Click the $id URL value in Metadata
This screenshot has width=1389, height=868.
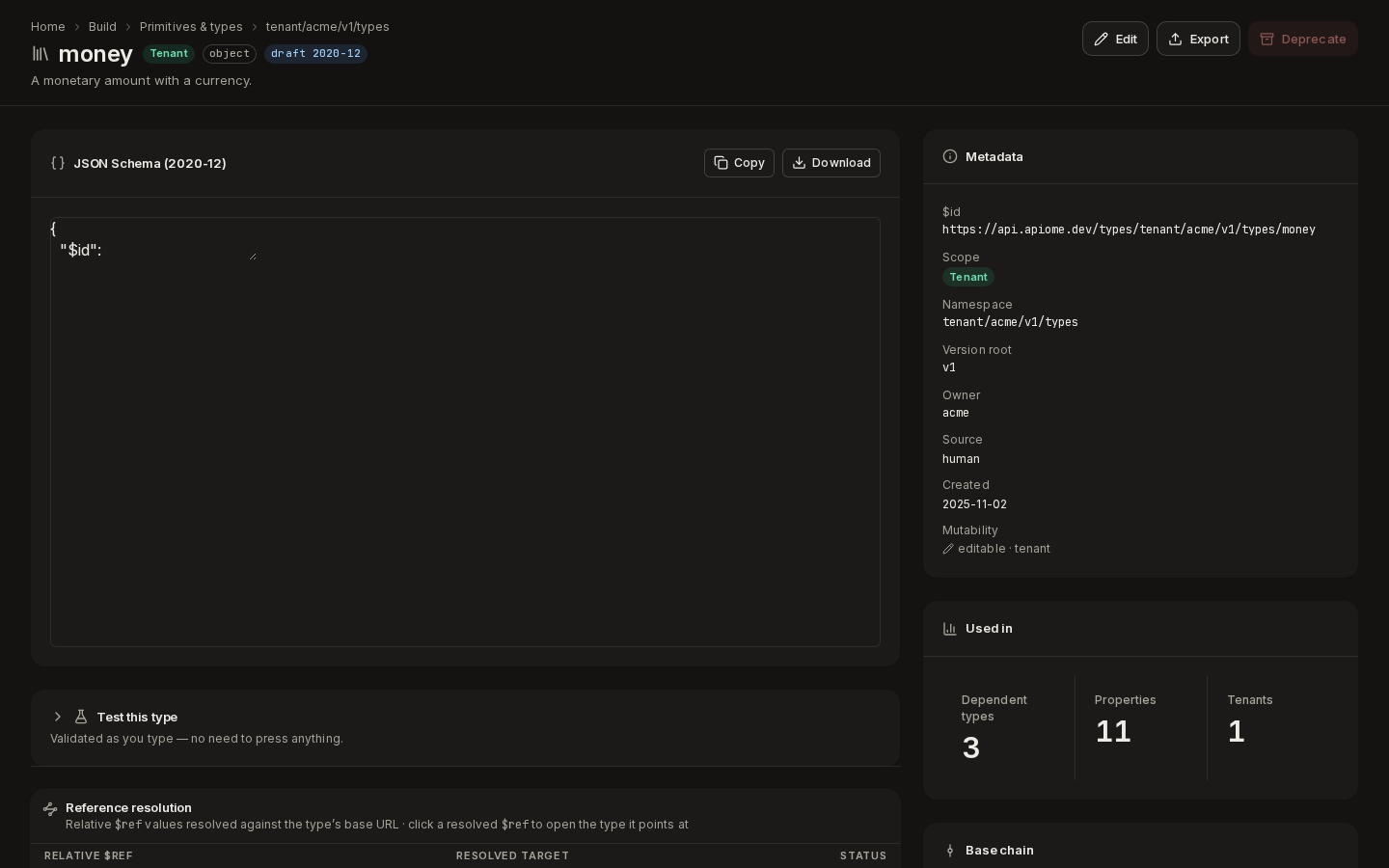tap(1129, 230)
